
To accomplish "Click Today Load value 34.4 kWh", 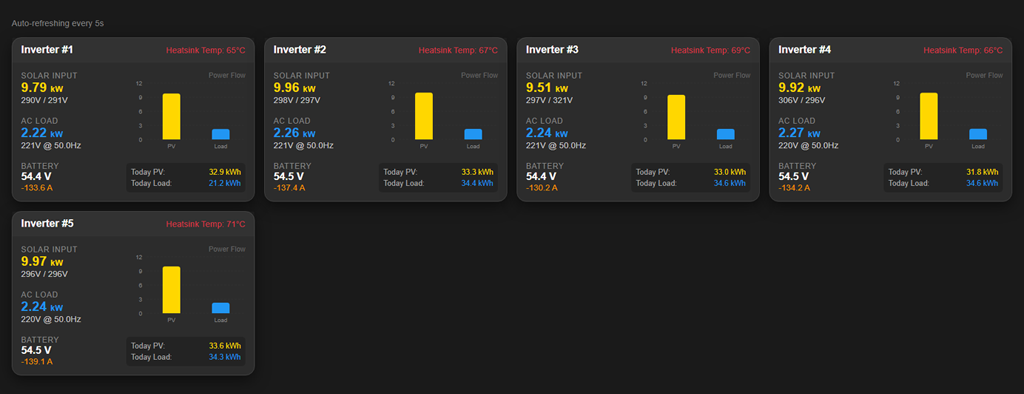I will point(477,184).
